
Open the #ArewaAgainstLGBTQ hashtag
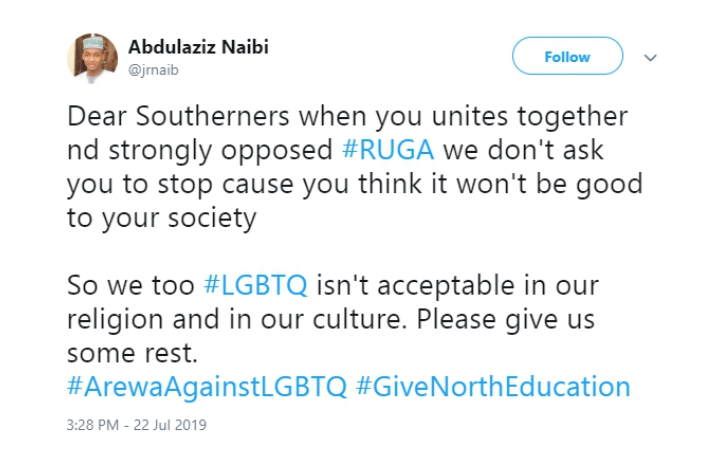click(206, 387)
